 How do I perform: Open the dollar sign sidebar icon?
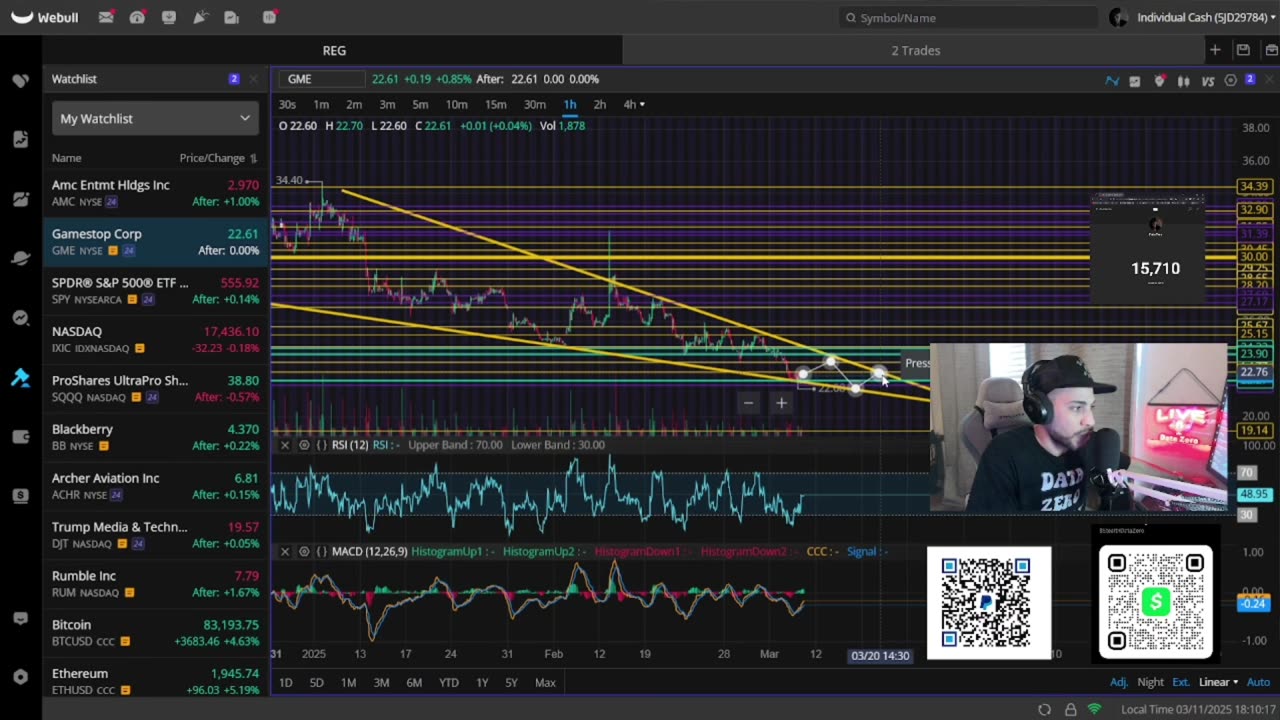[20, 496]
